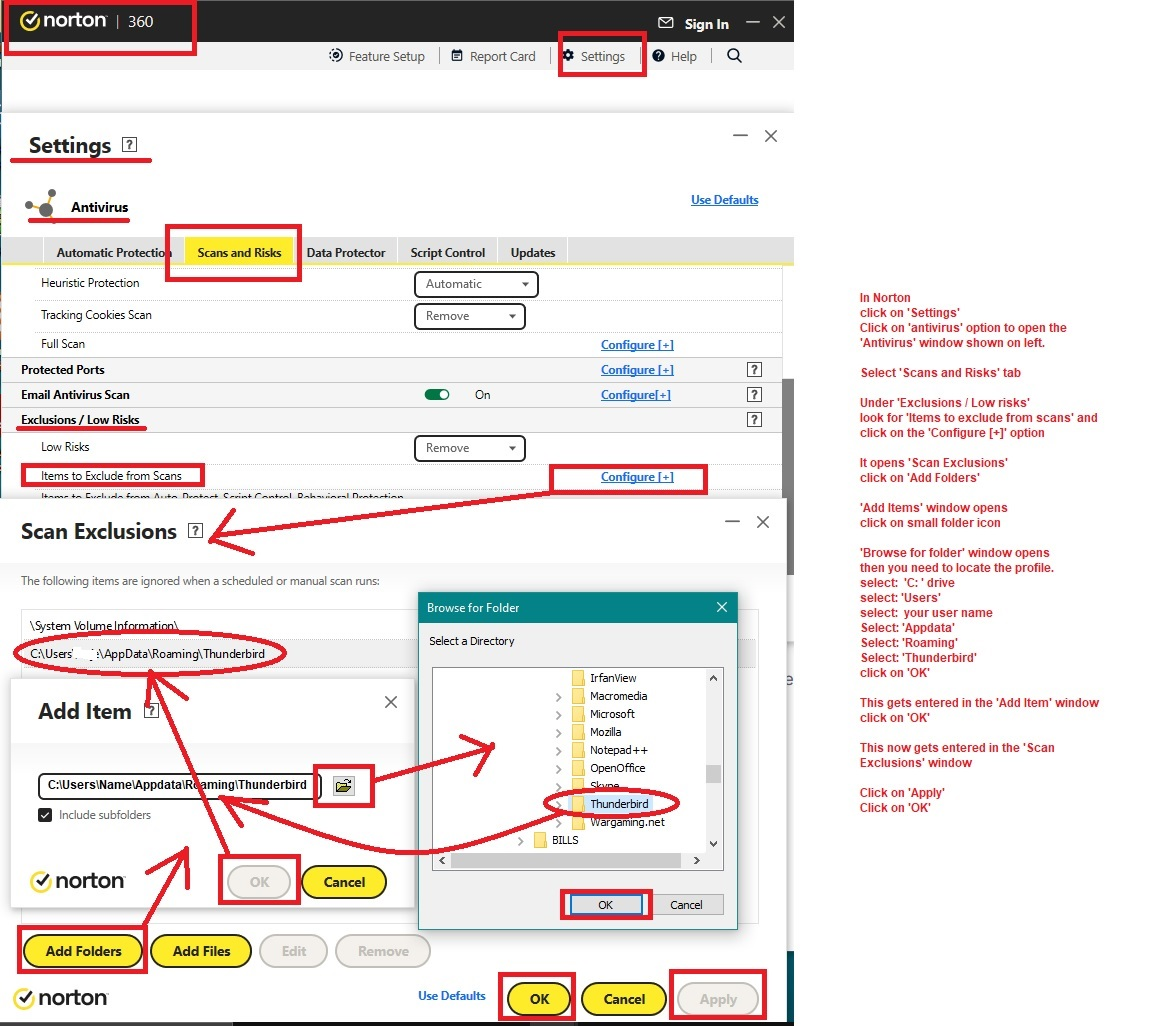Screen dimensions: 1173x1026
Task: Click Use Defaults link in Antivirus settings
Action: point(724,200)
